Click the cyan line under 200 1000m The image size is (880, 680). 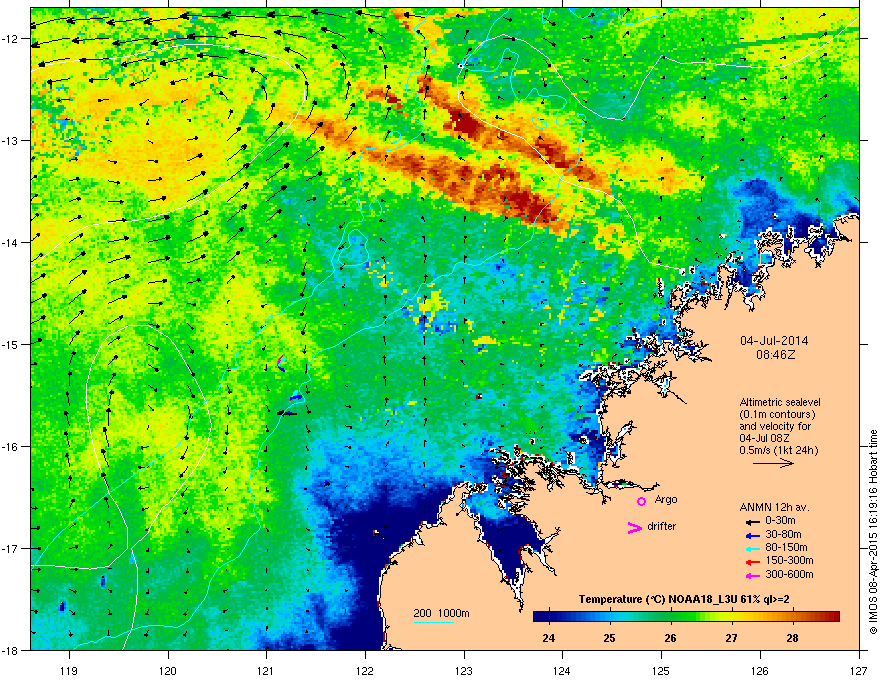click(x=433, y=622)
